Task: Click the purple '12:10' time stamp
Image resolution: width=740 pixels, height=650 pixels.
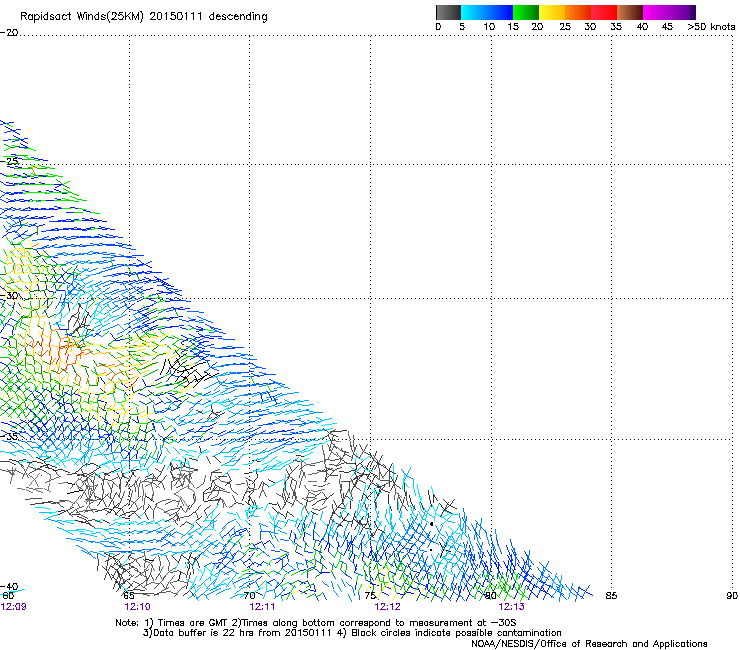Action: pyautogui.click(x=137, y=607)
